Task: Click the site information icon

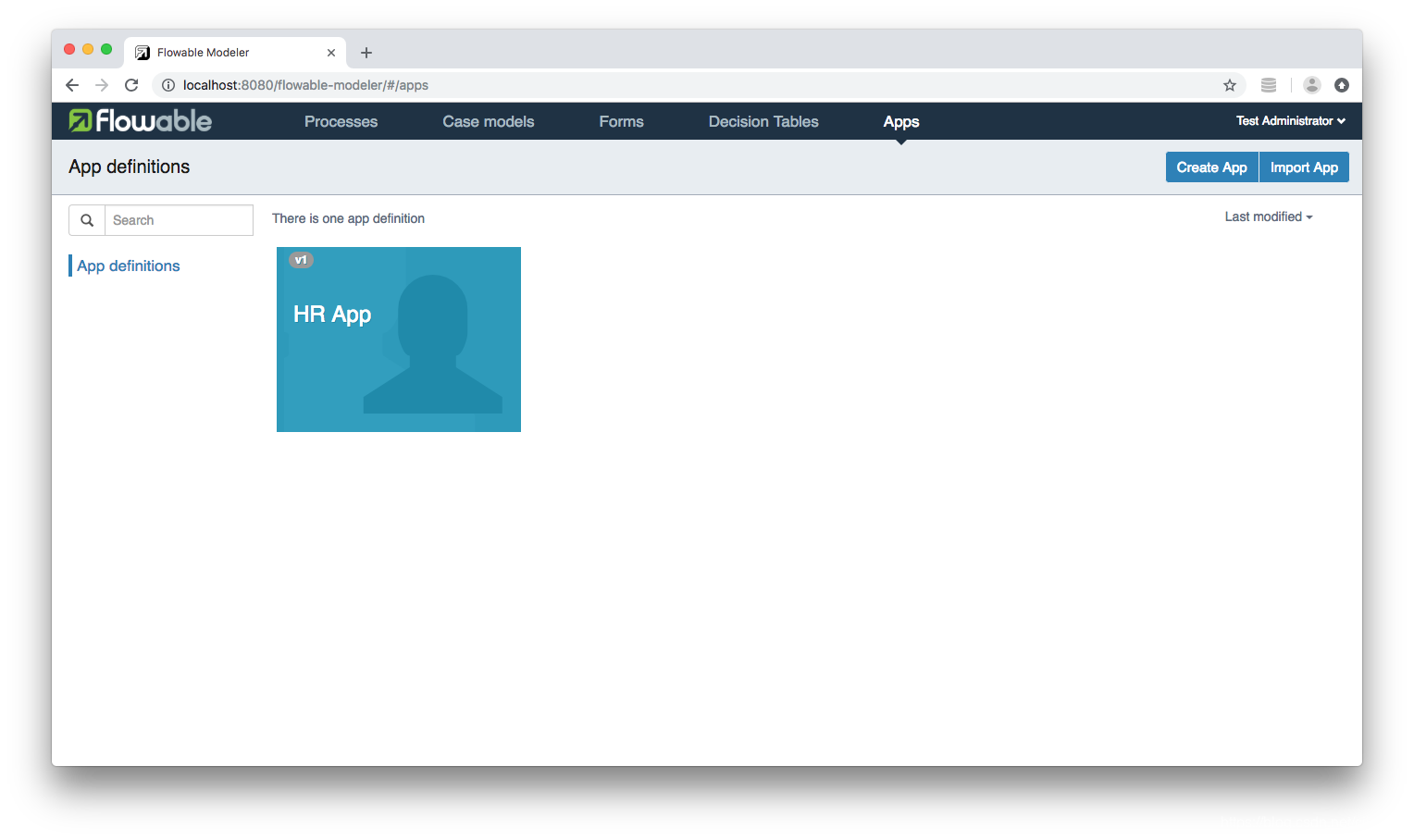Action: click(168, 85)
